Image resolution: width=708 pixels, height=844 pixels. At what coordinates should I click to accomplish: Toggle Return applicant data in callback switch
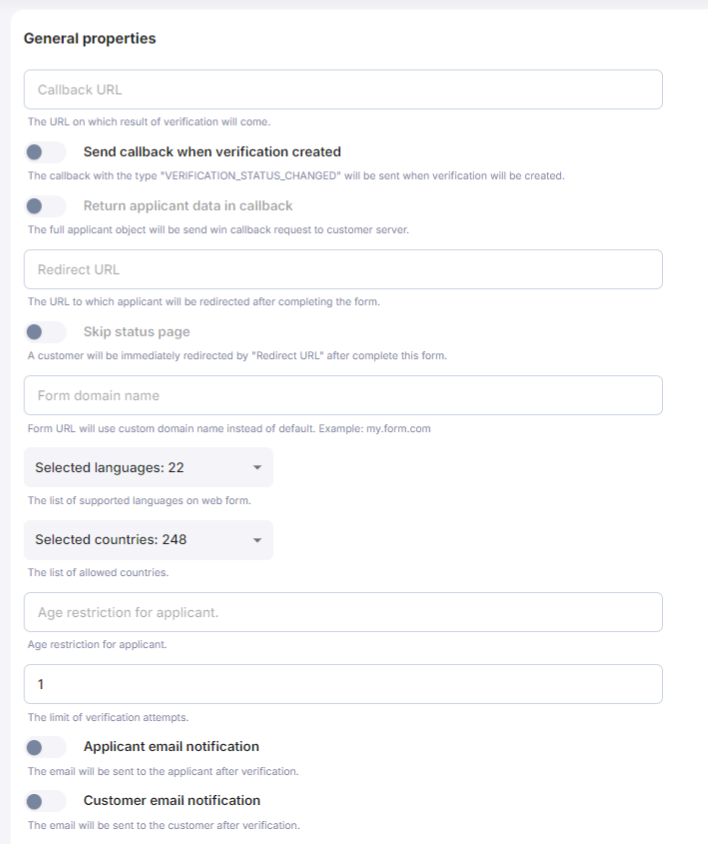coord(44,206)
